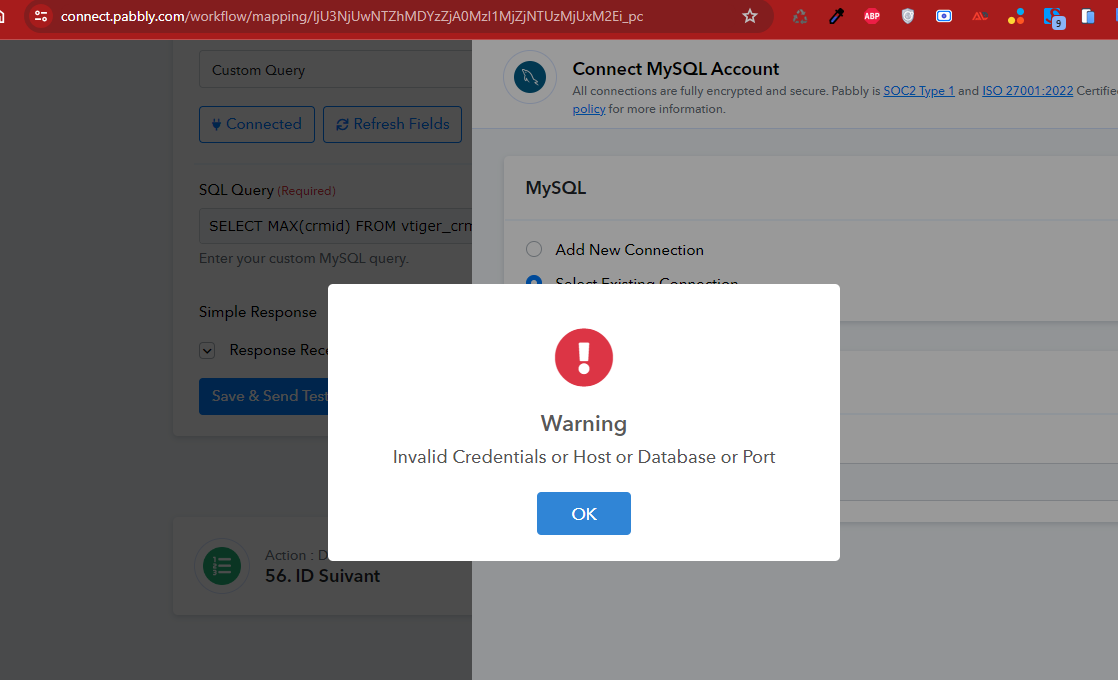Bookmark this page with the star icon

[x=749, y=16]
